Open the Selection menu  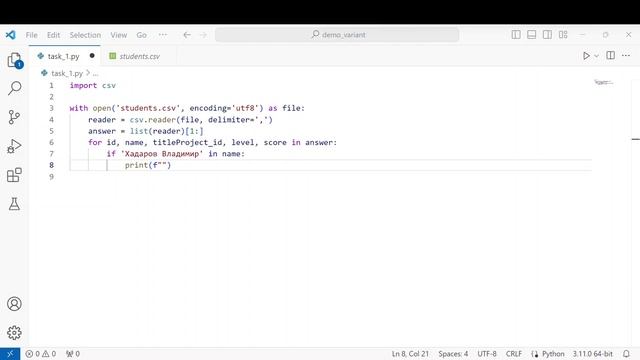[85, 35]
